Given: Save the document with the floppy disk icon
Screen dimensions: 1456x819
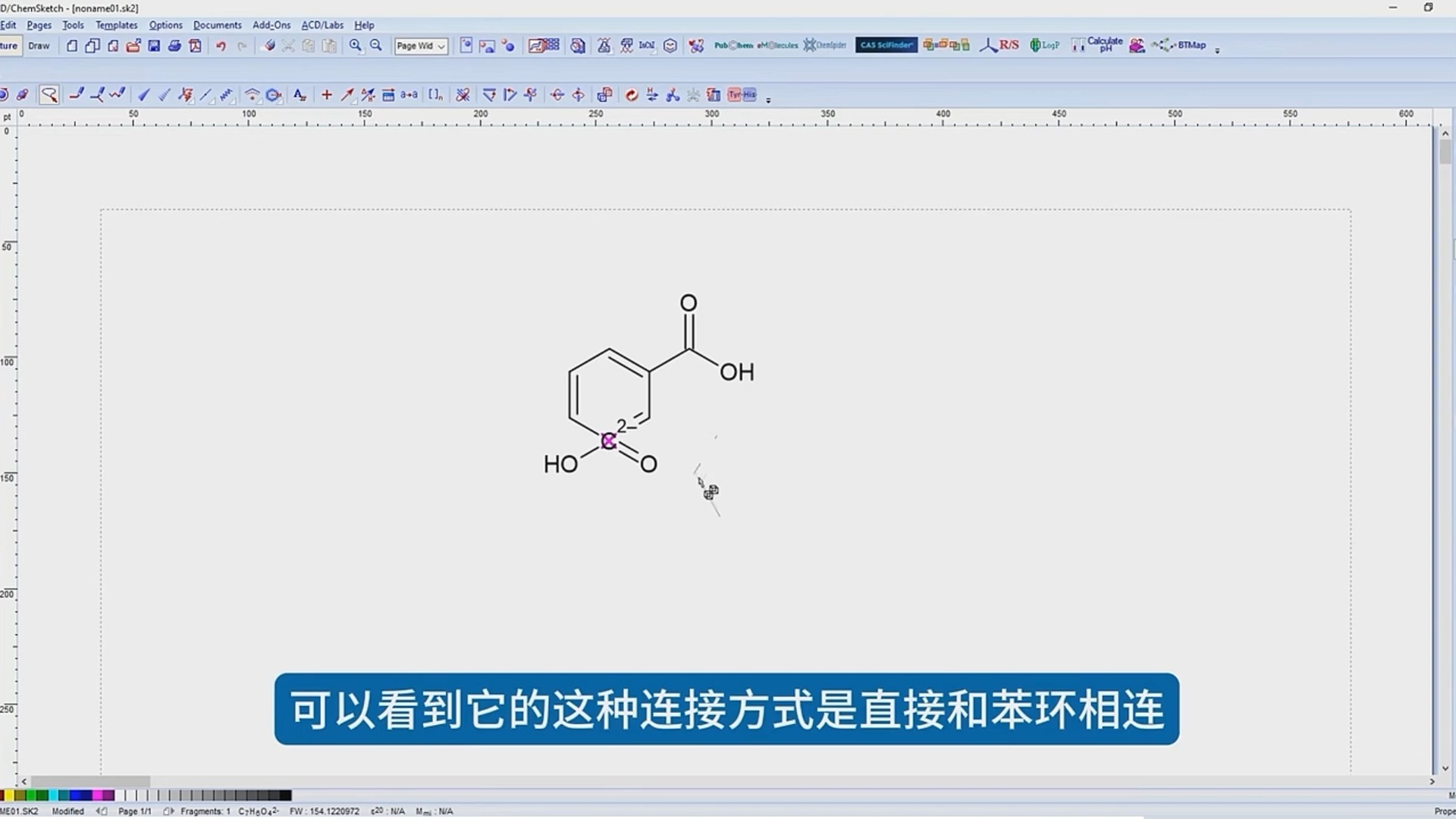Looking at the screenshot, I should (154, 45).
